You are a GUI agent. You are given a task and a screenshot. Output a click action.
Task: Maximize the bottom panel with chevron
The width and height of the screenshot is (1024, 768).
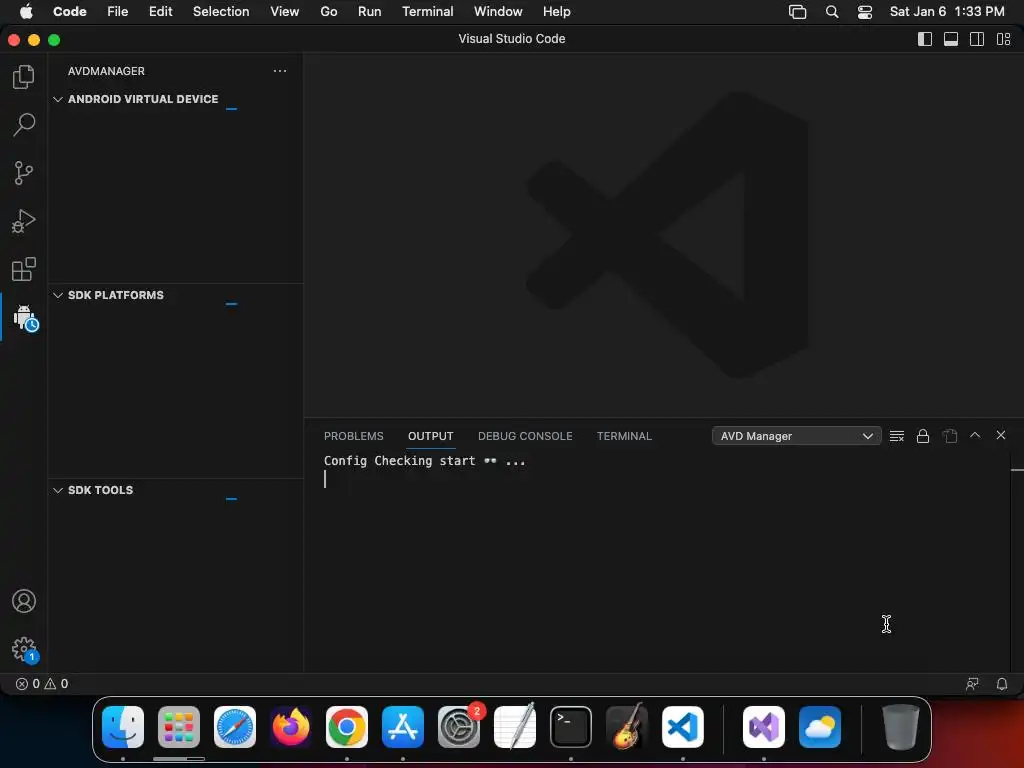(x=975, y=435)
